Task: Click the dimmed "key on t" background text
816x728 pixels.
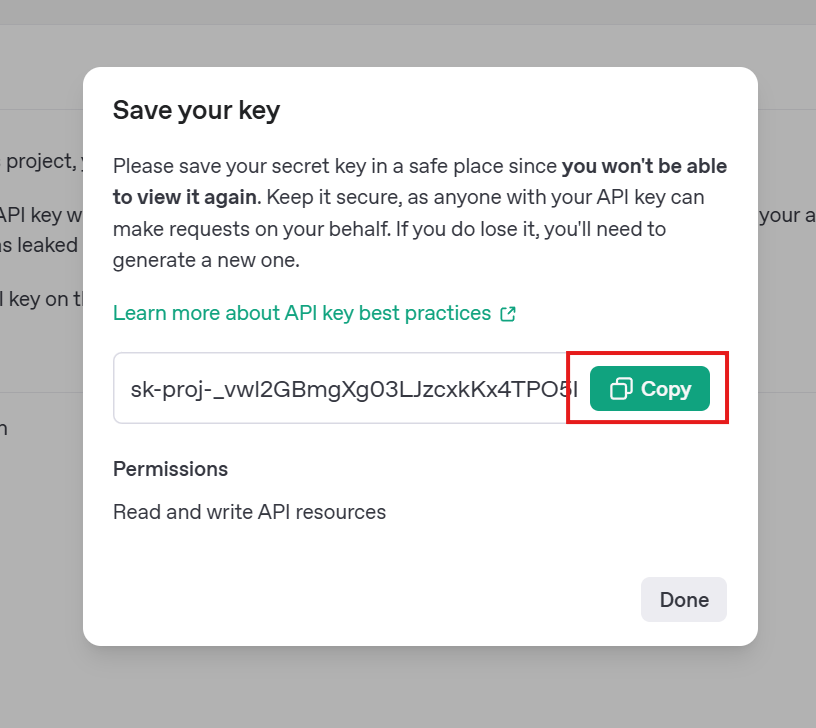Action: pos(45,299)
